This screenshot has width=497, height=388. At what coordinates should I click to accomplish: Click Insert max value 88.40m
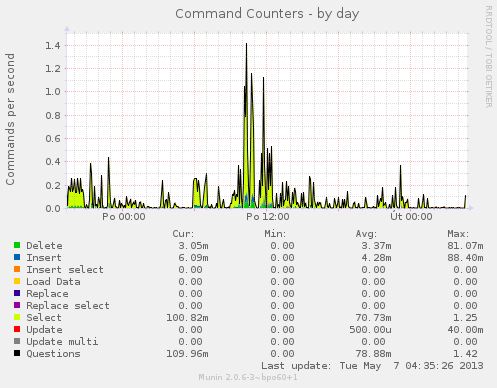[465, 258]
